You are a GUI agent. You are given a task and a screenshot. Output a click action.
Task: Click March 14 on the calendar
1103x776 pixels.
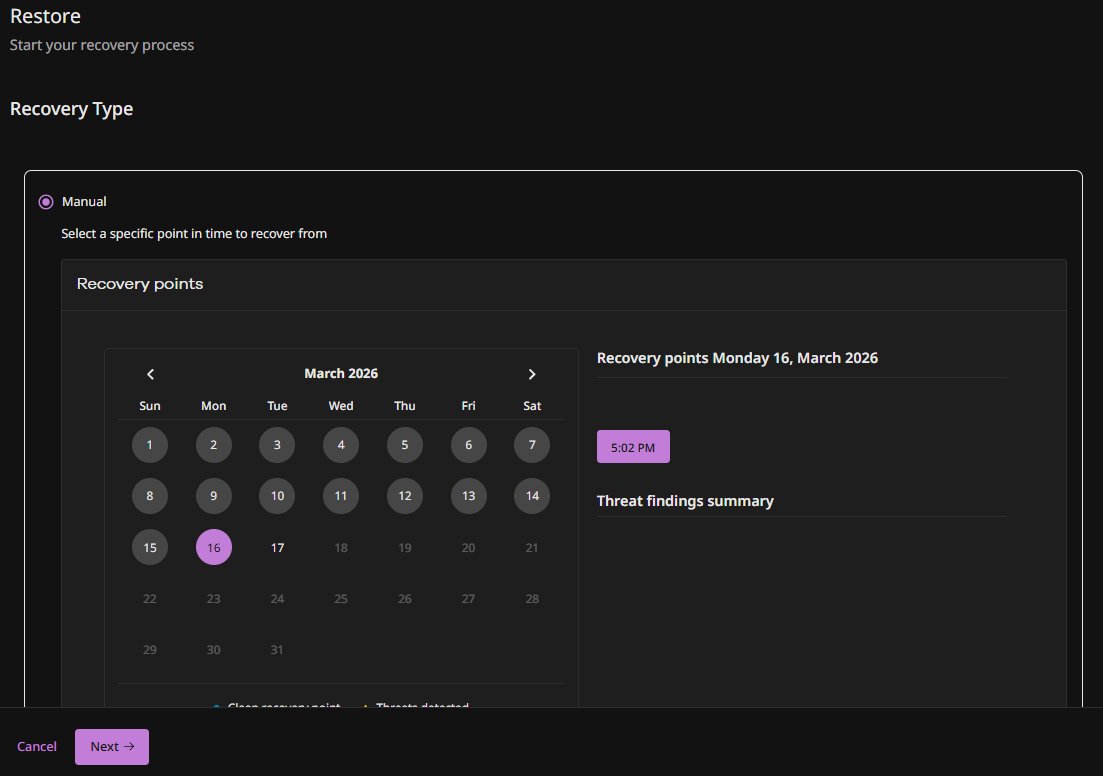point(532,496)
